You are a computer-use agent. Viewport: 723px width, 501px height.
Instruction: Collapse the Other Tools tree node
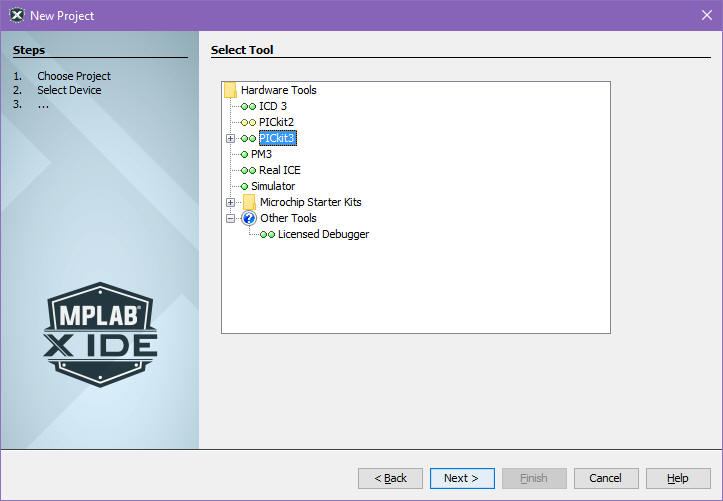click(x=231, y=218)
